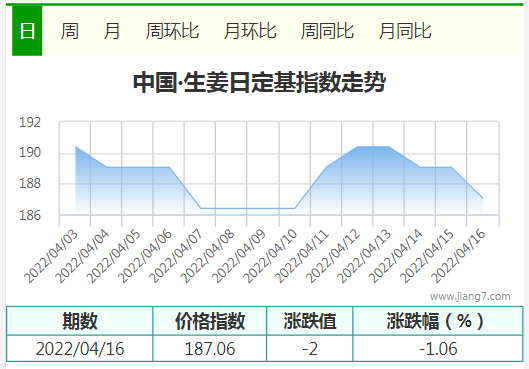This screenshot has height=369, width=529.
Task: Click the 涨跌幅（%） column header
Action: pyautogui.click(x=438, y=321)
